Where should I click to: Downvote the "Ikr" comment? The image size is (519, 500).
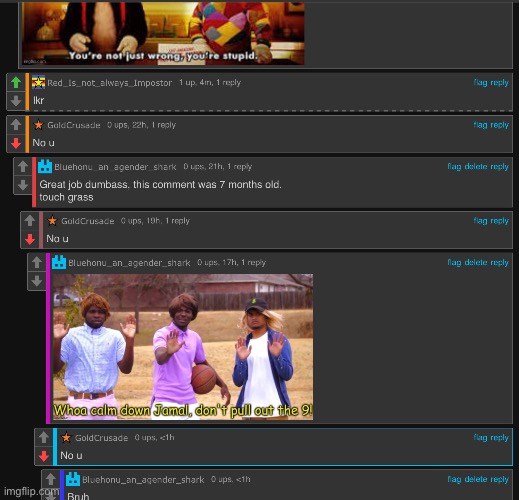[16, 101]
